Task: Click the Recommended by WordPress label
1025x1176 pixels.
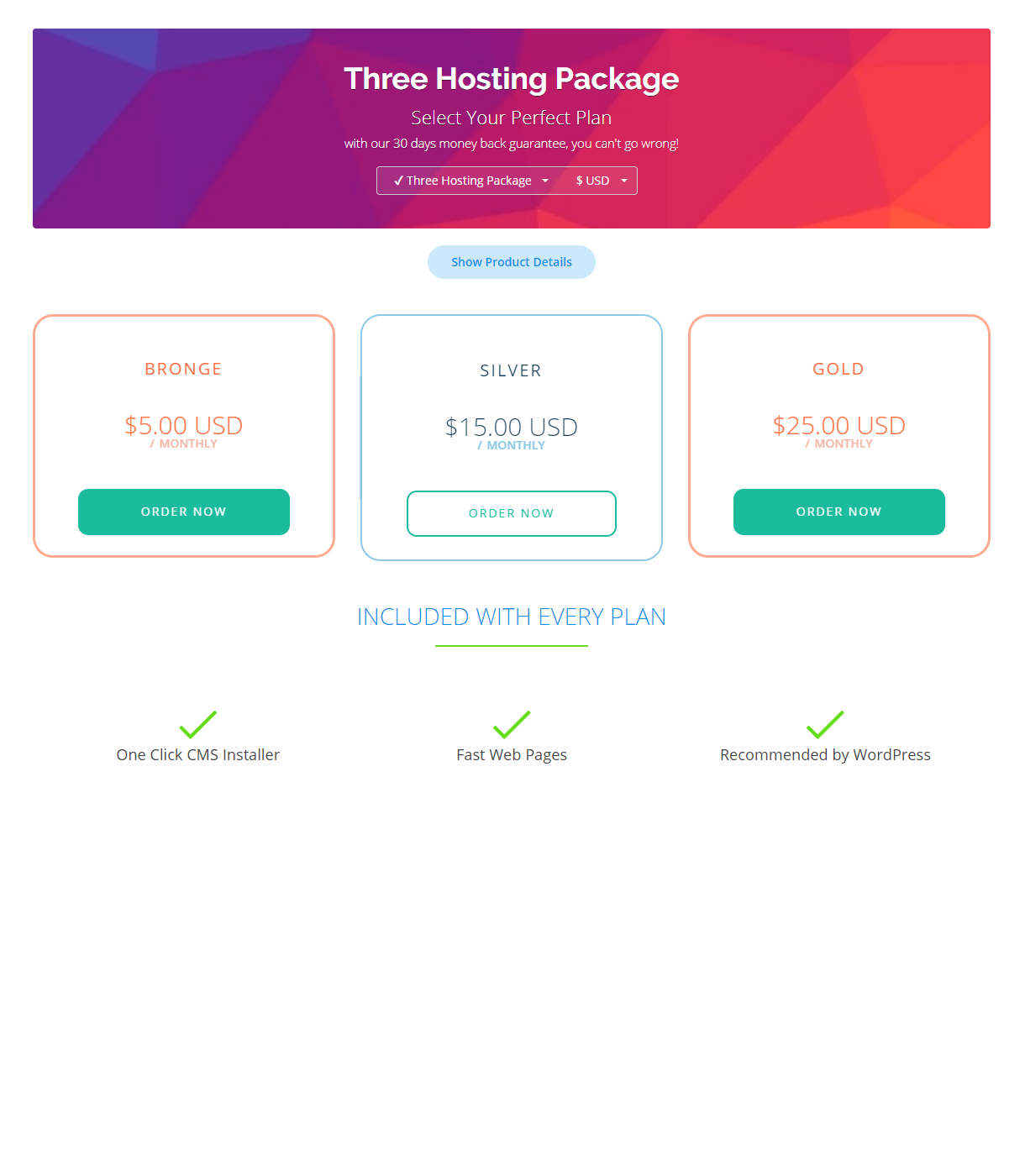Action: pos(825,755)
